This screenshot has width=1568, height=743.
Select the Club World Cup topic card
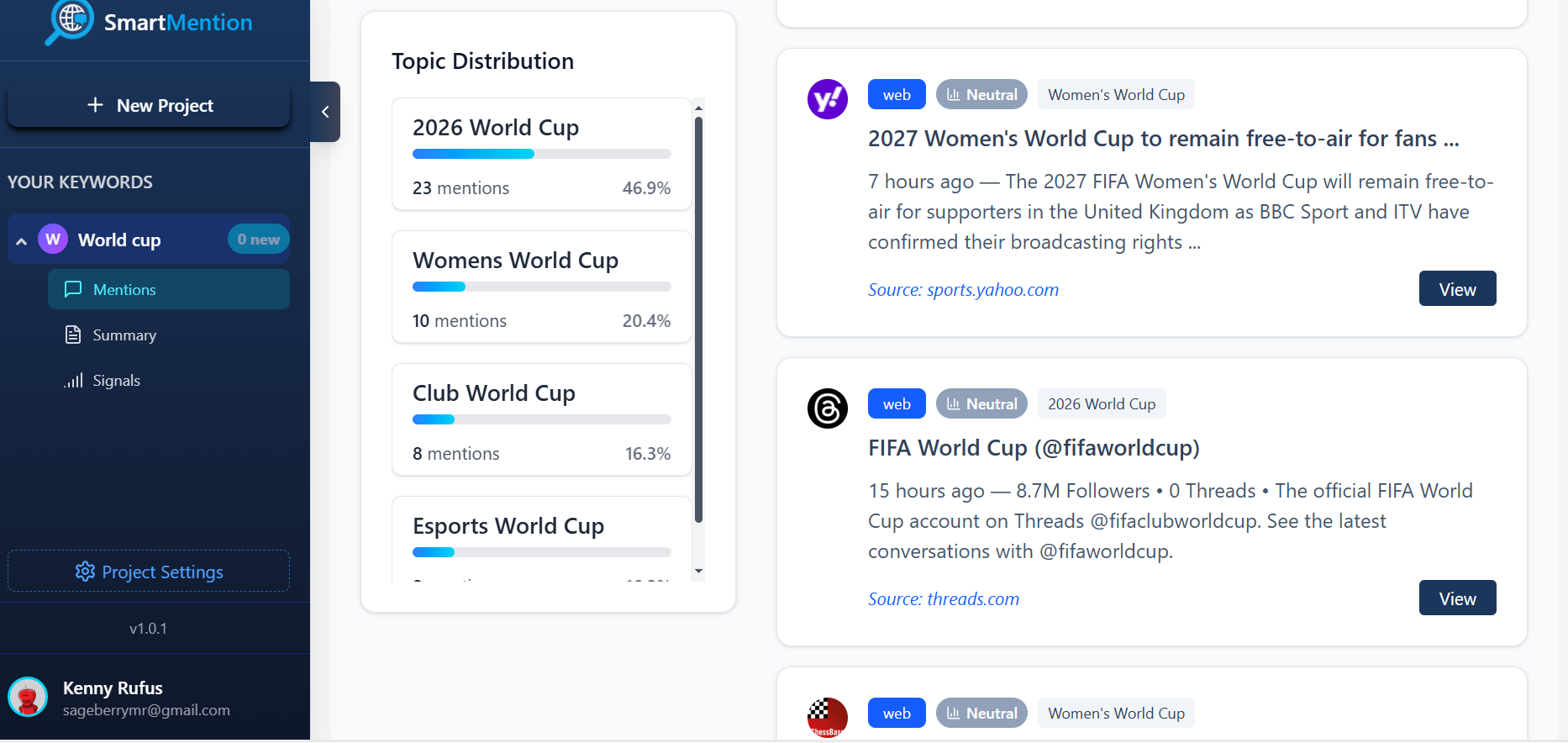[x=541, y=419]
